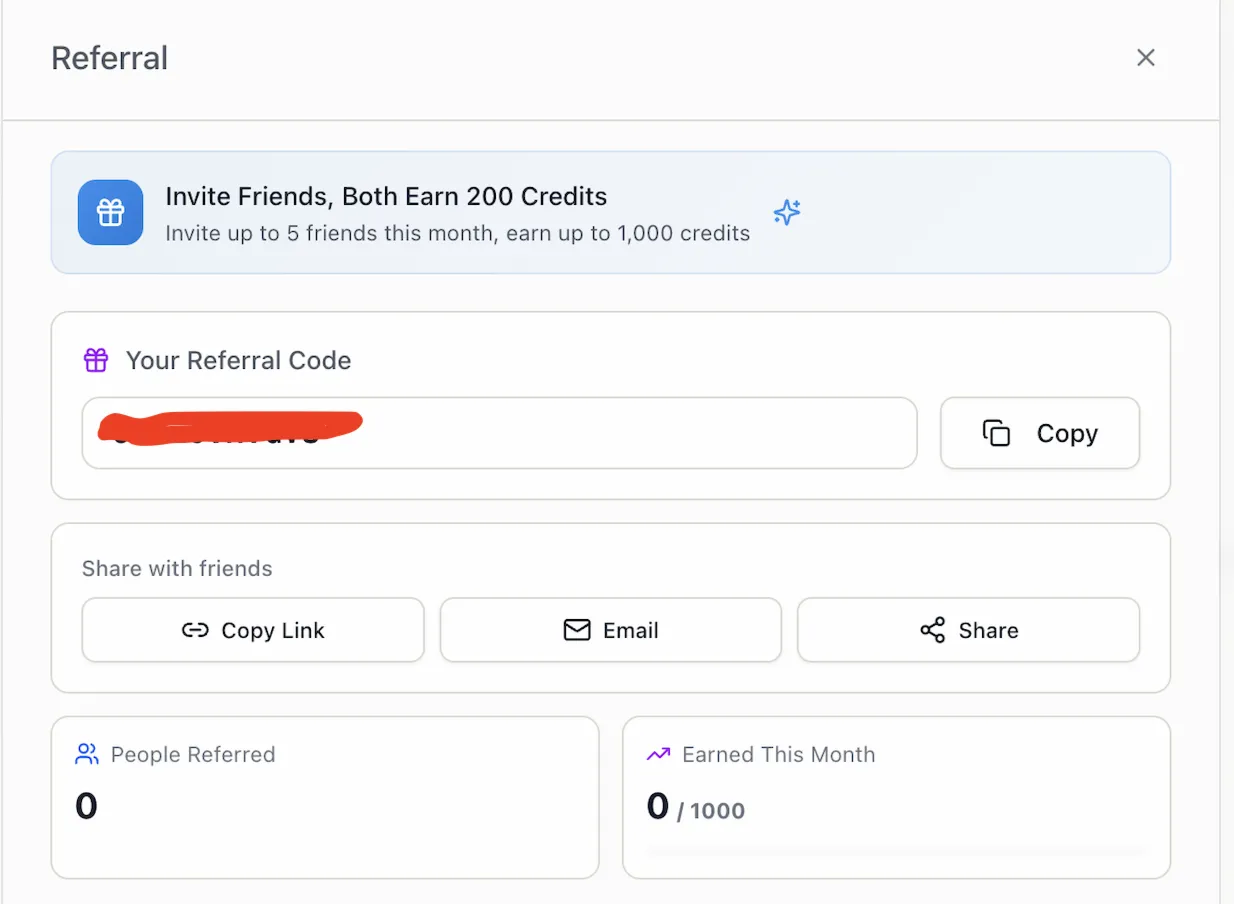Click the chain link icon in Copy Link

195,630
